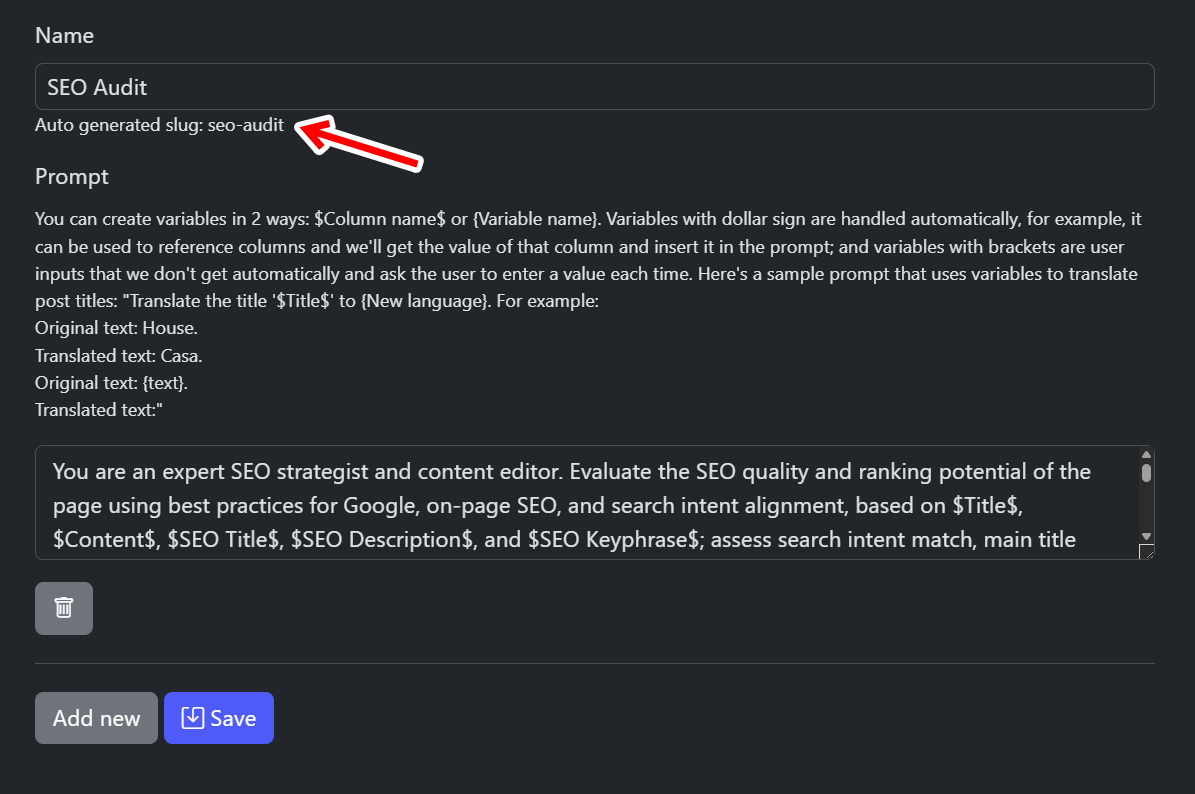Image resolution: width=1195 pixels, height=794 pixels.
Task: Click the trash icon to delete prompt
Action: 64,608
